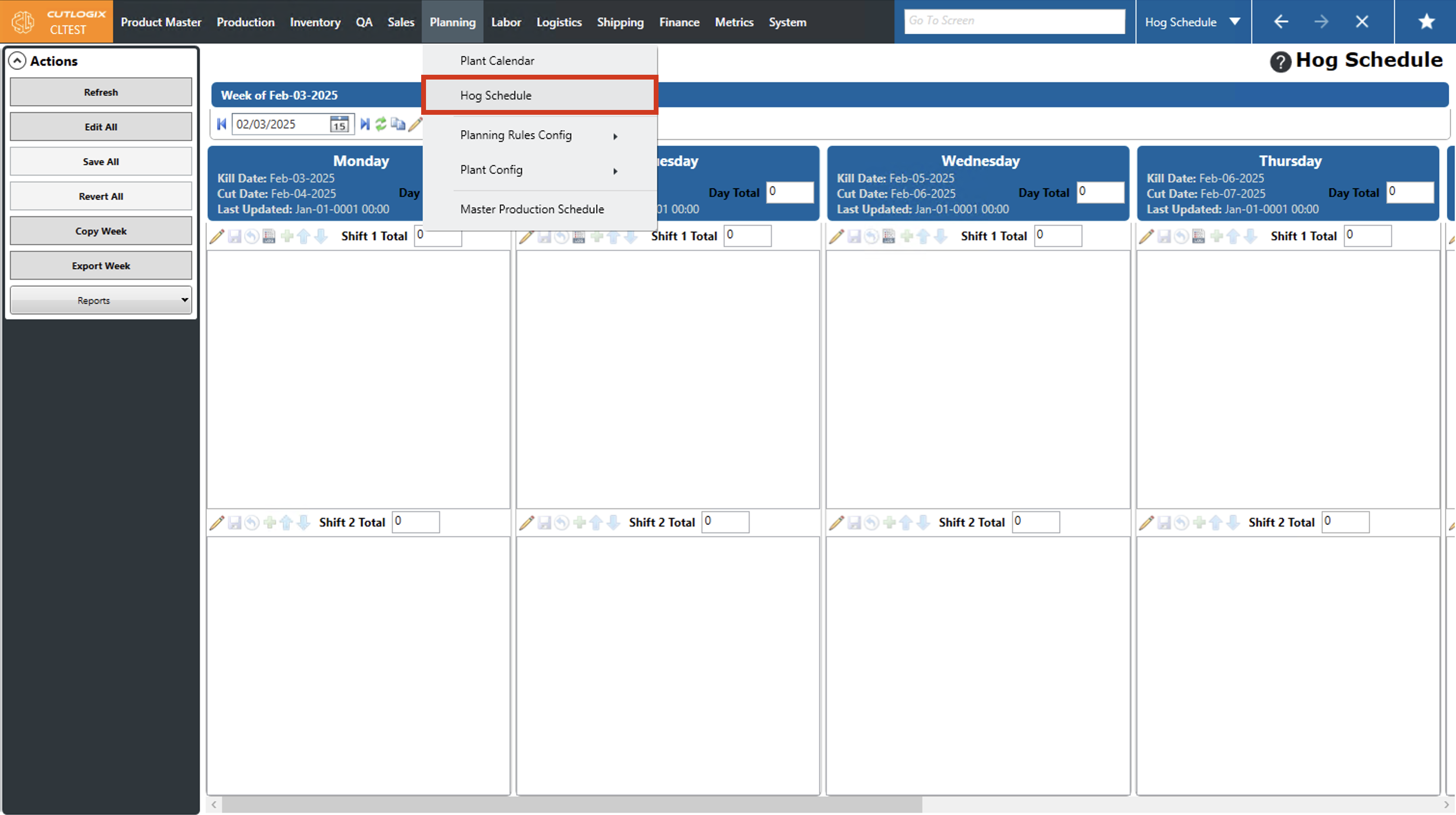Viewport: 1456px width, 815px height.
Task: Click the copy week icon in toolbar
Action: 398,124
